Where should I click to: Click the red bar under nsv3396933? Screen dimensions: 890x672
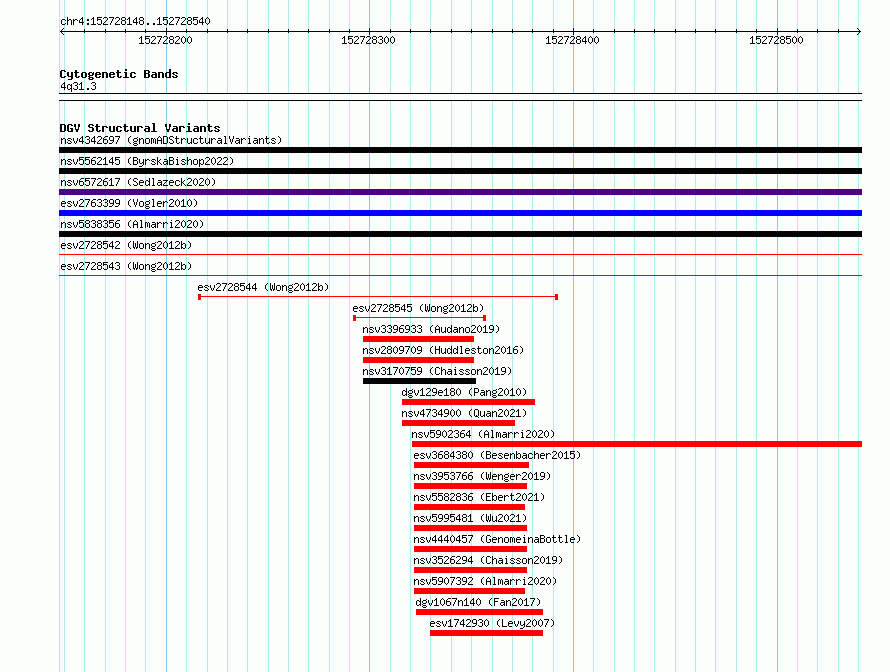418,339
